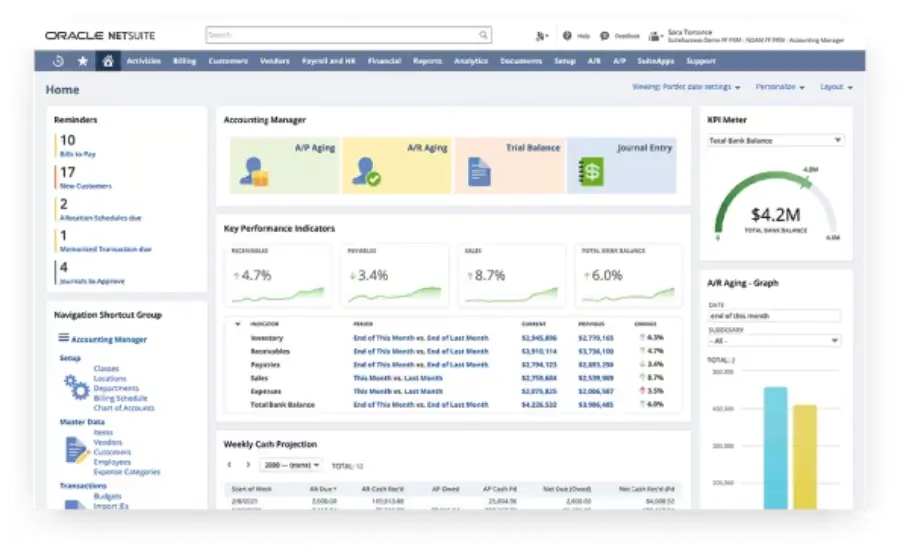The image size is (900, 556).
Task: Click the Sales 8.7% KPI card
Action: (x=512, y=275)
